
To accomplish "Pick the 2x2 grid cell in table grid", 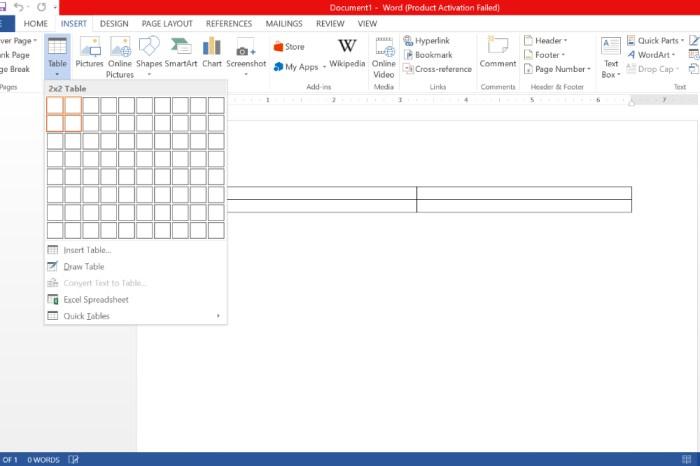I will tap(73, 123).
